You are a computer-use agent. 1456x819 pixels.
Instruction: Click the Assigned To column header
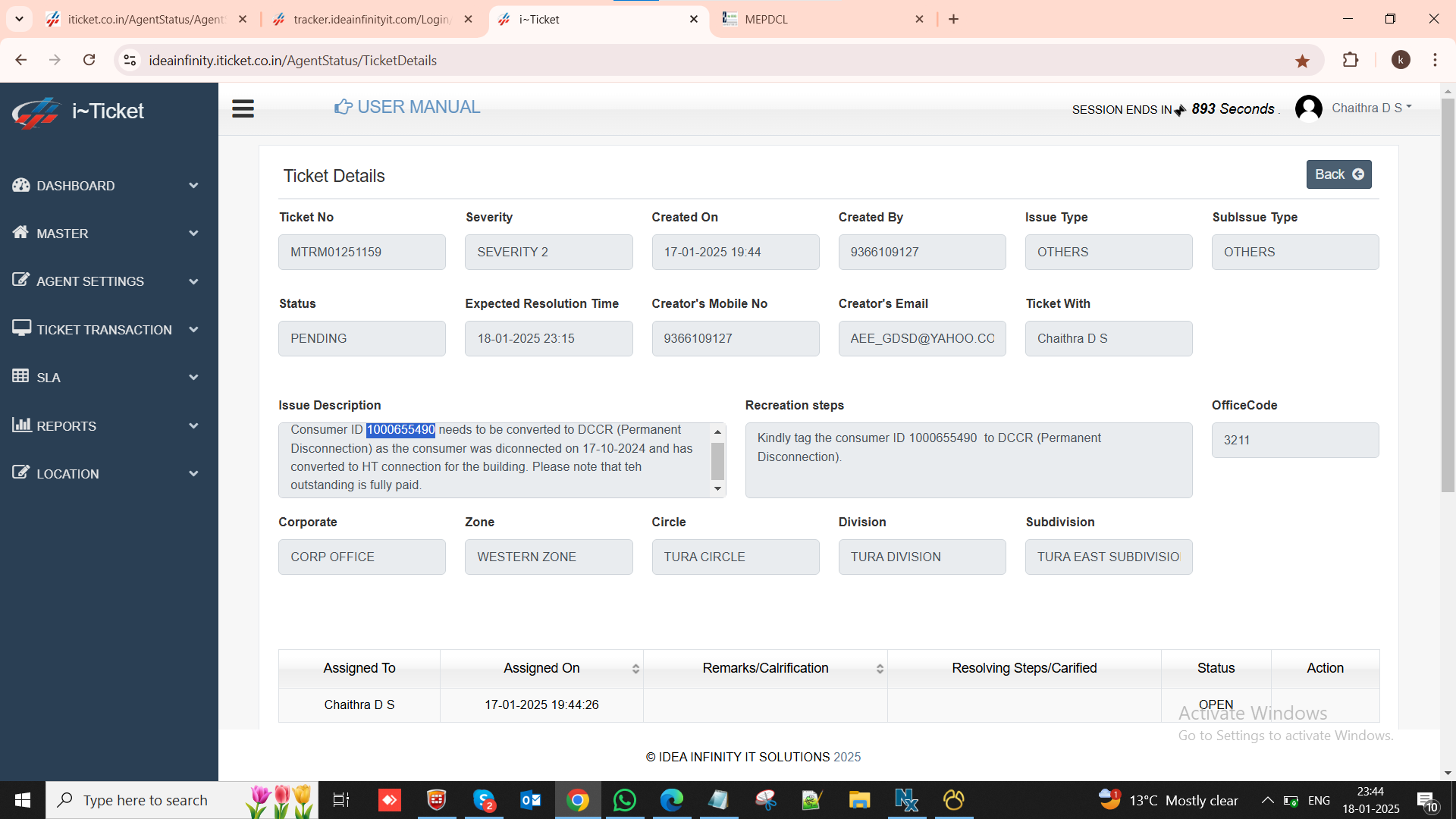point(359,668)
